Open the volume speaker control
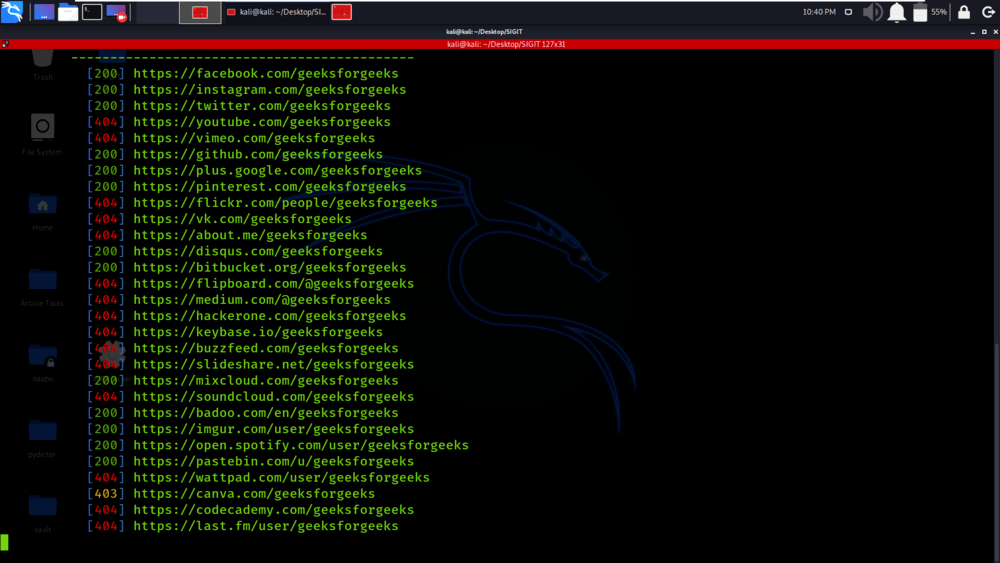 point(872,12)
